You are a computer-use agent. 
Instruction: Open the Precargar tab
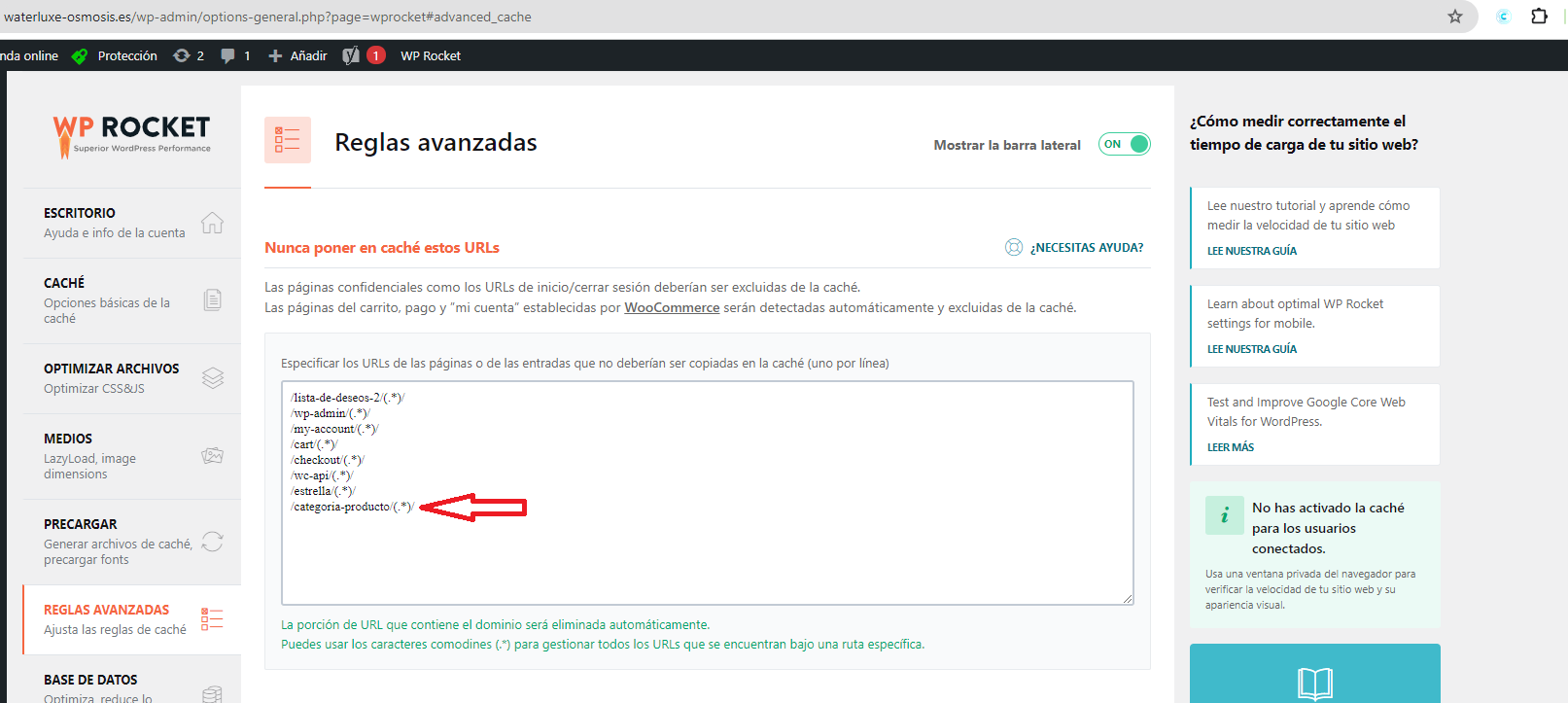click(132, 542)
